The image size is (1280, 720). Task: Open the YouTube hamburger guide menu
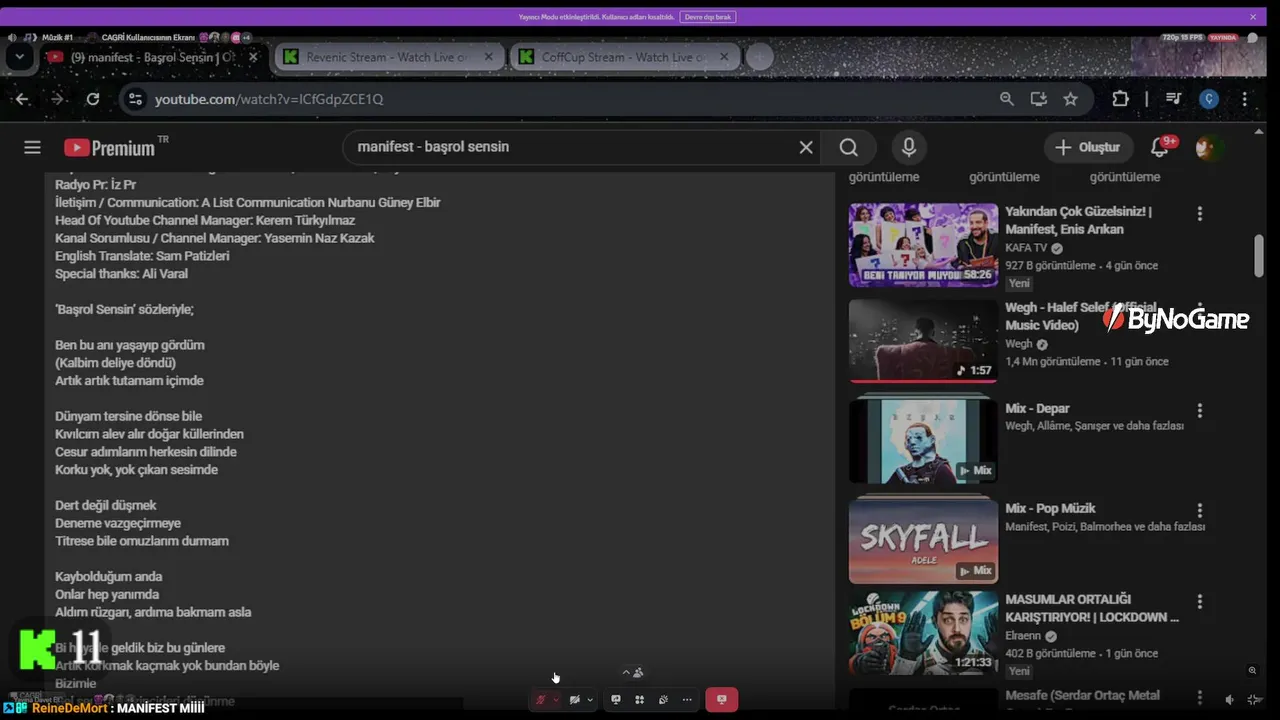[32, 148]
